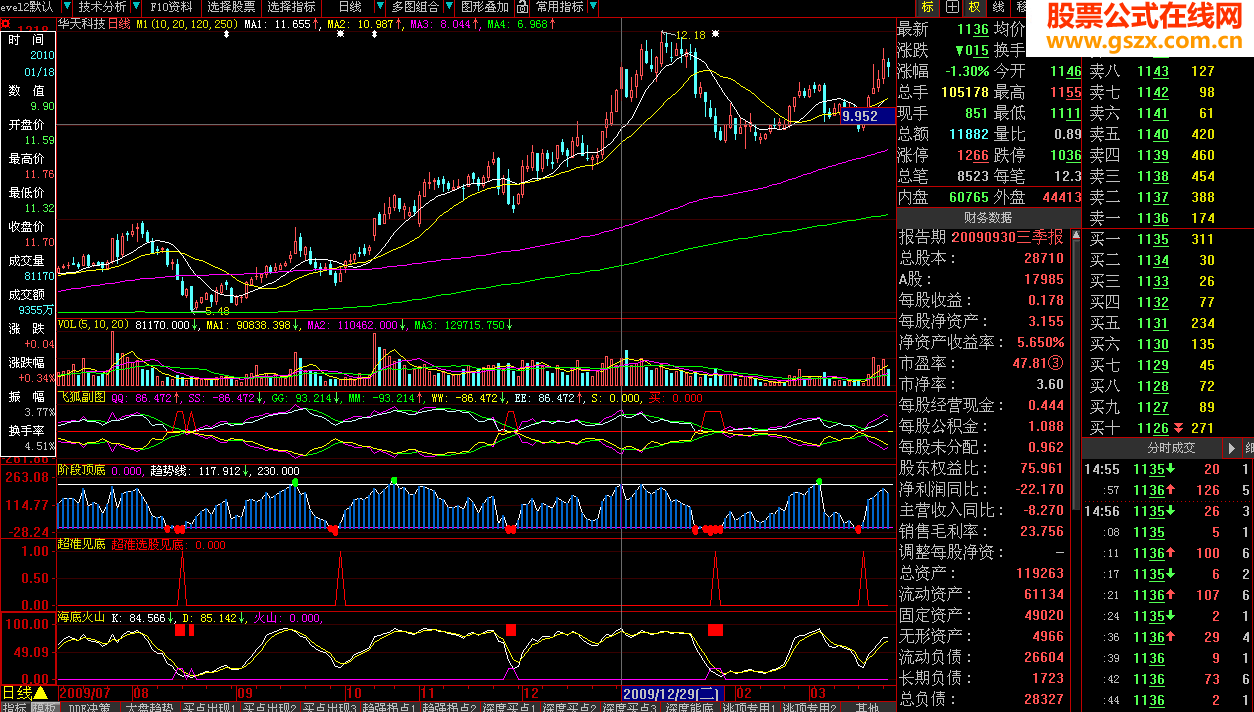Switch to the 深度买点3 tab
1254x712 pixels.
point(630,706)
